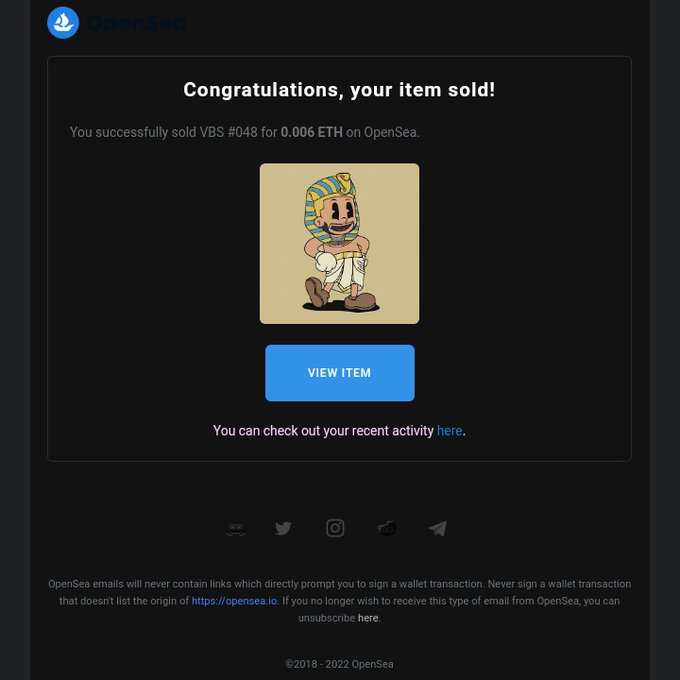Click the 'unsubscribe' word in footer
The height and width of the screenshot is (680, 680).
click(x=326, y=618)
